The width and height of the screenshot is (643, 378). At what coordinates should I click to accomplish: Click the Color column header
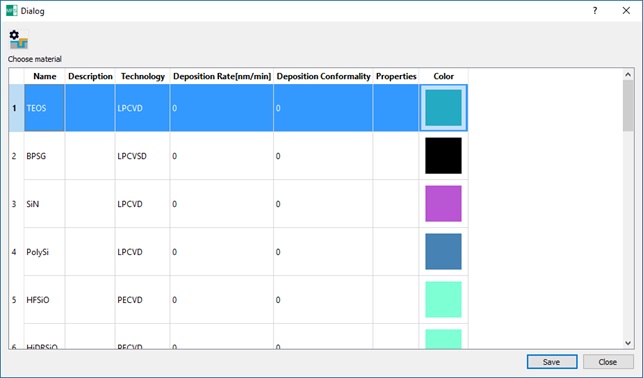[x=443, y=76]
